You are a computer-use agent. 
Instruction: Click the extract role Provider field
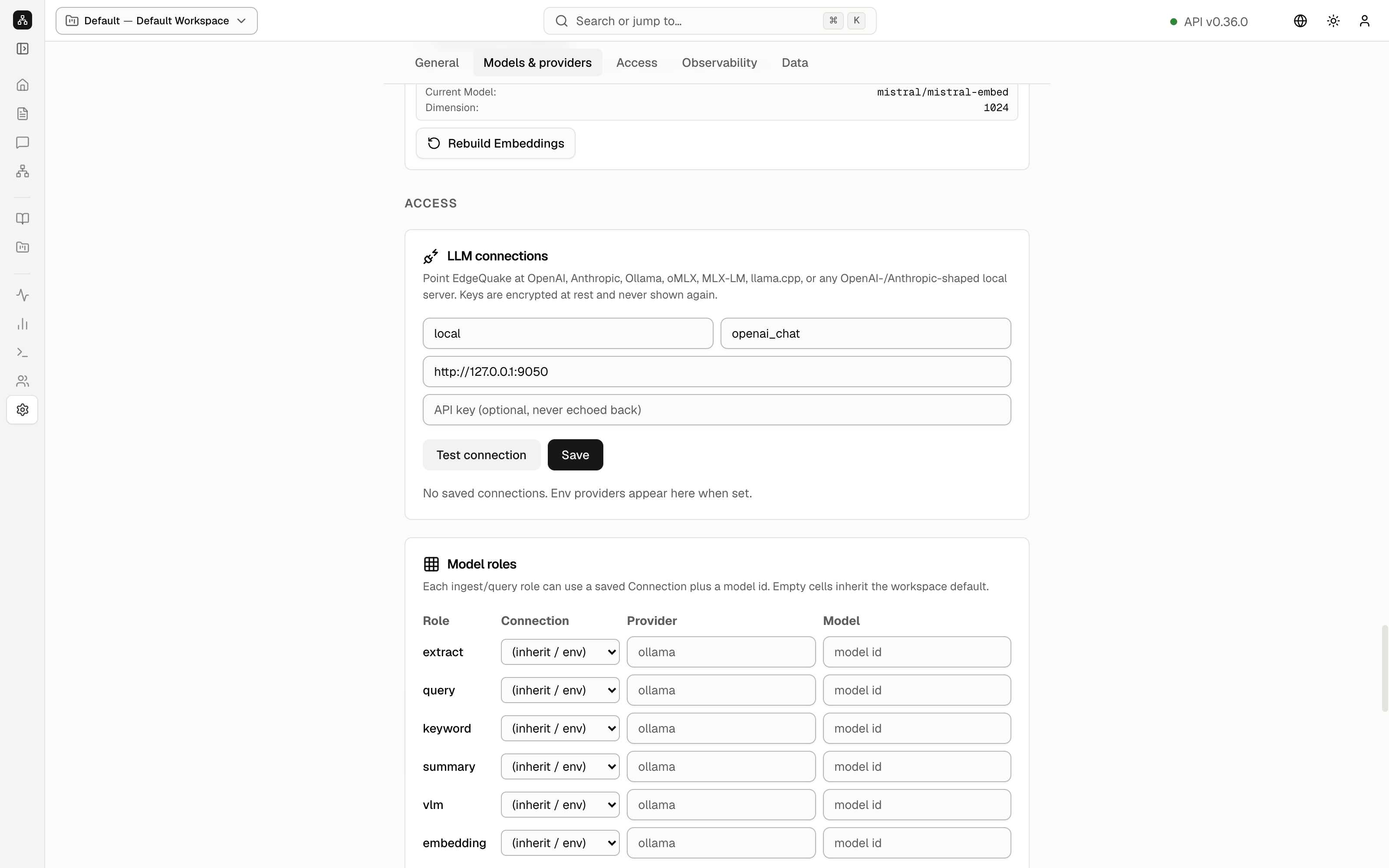(721, 652)
